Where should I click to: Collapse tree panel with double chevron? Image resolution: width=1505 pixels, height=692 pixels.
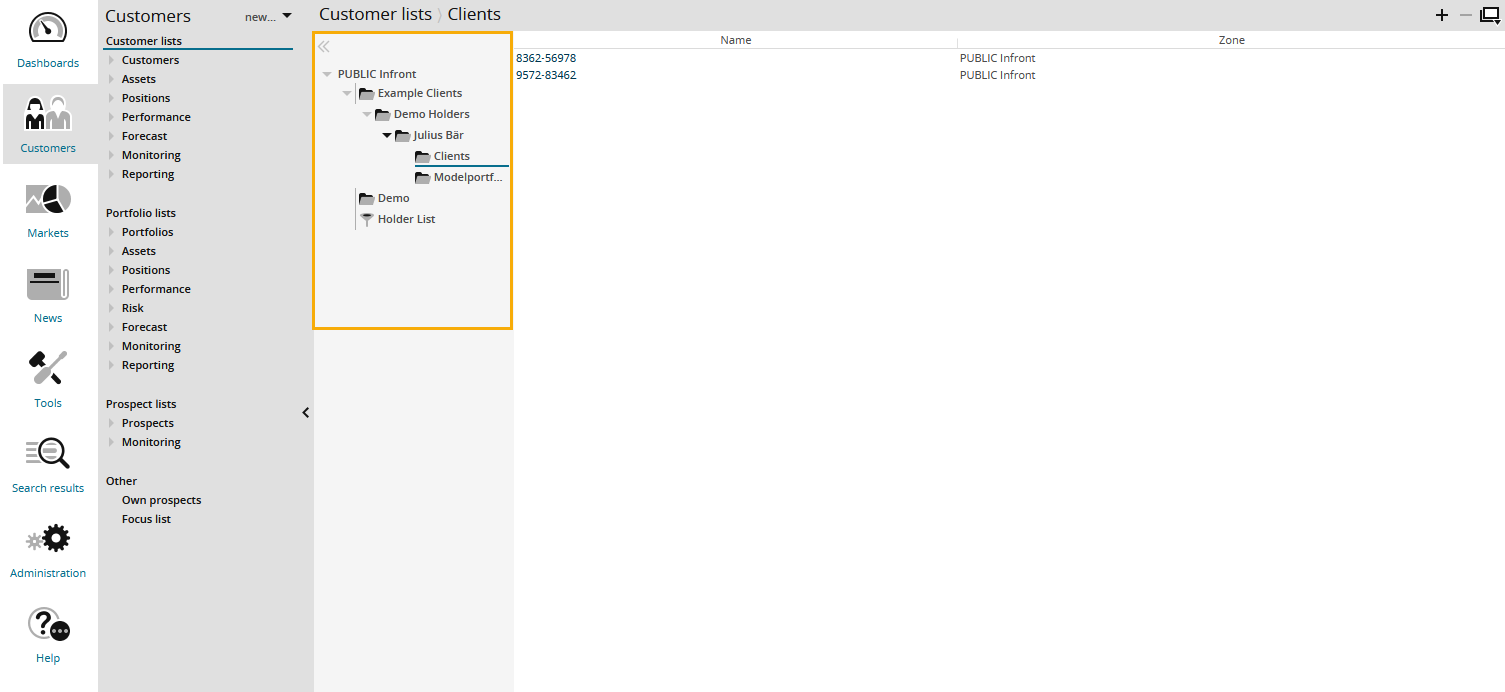click(324, 47)
